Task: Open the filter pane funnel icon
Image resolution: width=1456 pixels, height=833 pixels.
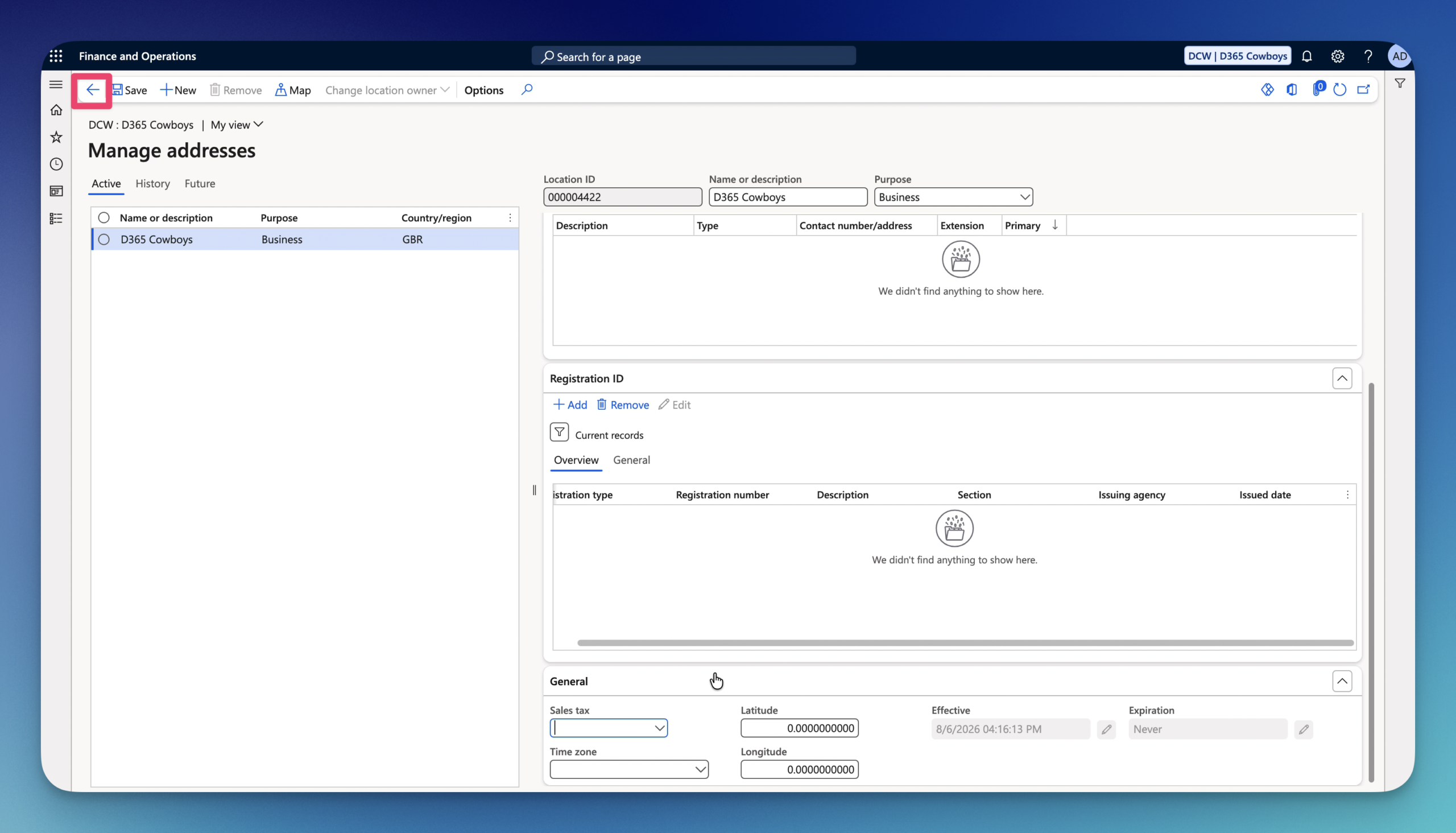Action: point(1400,84)
